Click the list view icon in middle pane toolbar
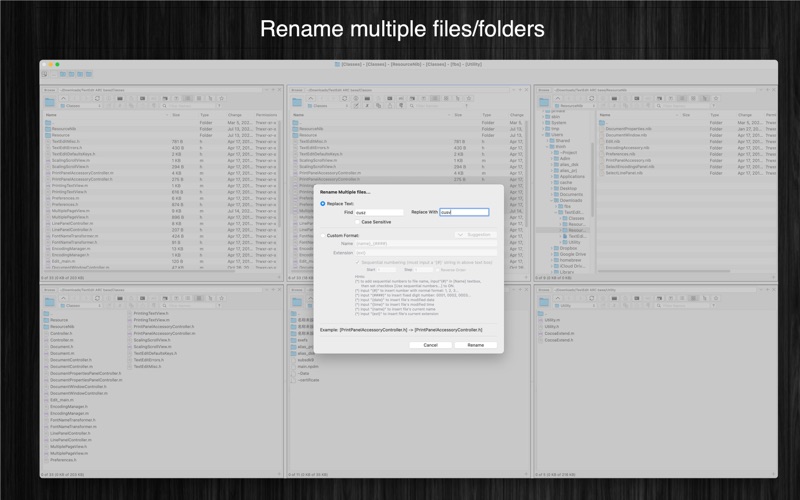This screenshot has height=500, width=800. coord(435,98)
